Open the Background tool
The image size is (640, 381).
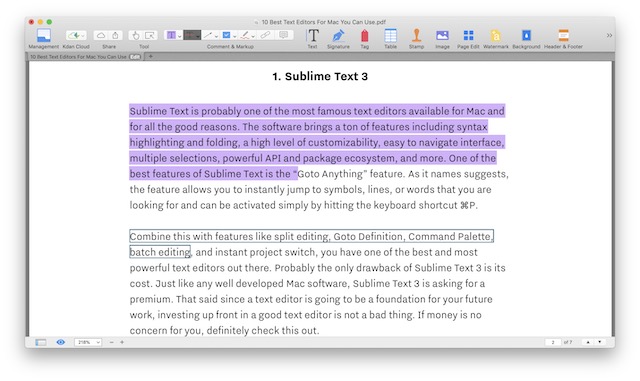[x=526, y=36]
